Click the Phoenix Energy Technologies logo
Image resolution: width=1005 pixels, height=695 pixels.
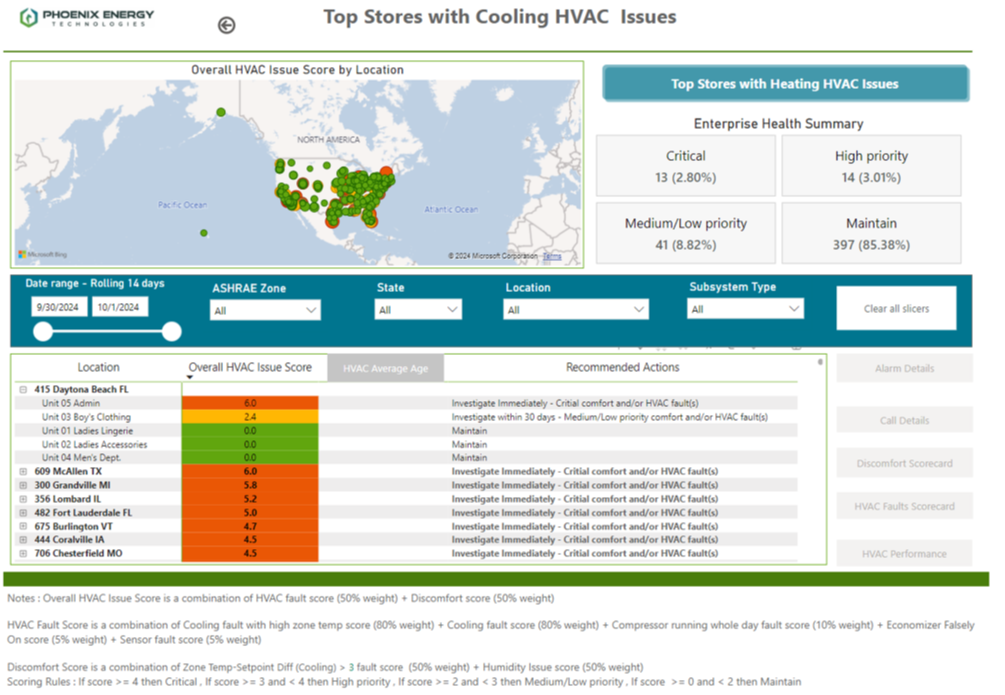pos(87,17)
